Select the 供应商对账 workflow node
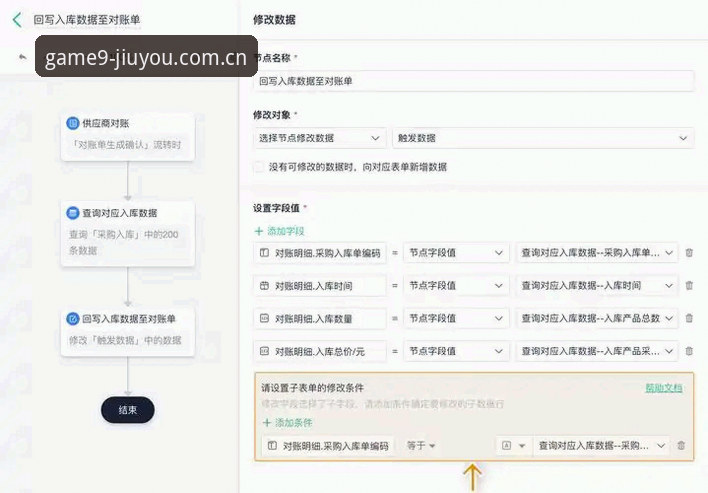The height and width of the screenshot is (493, 708). click(128, 137)
